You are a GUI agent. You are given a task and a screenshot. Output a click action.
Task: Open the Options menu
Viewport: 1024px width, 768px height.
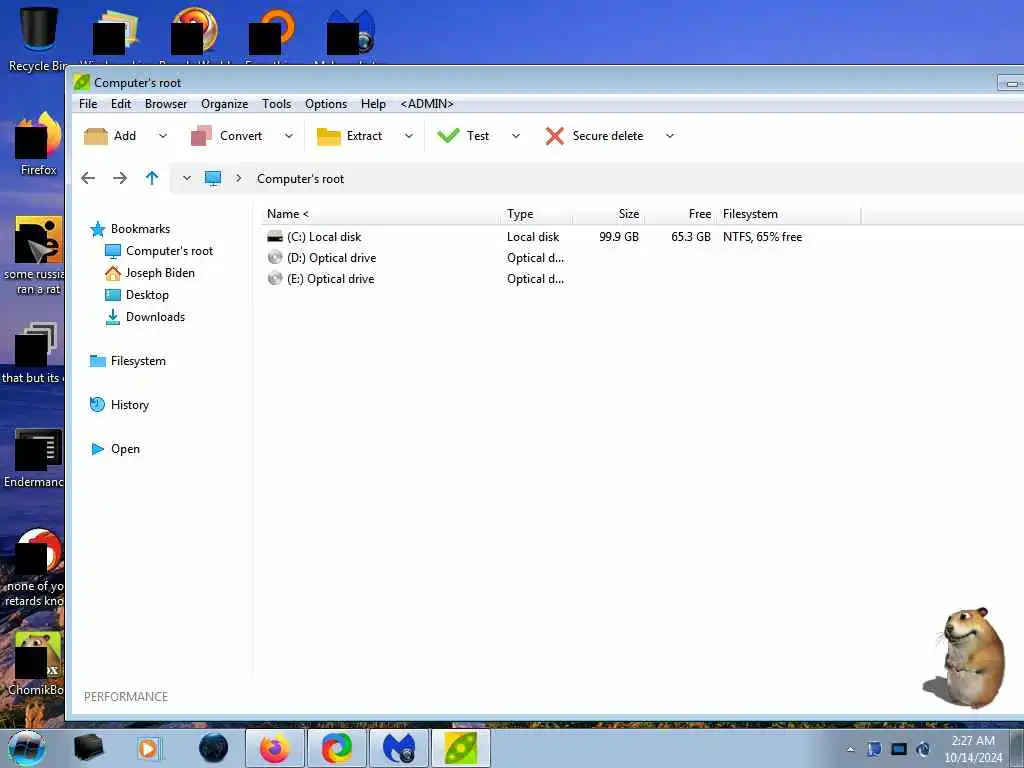(326, 104)
